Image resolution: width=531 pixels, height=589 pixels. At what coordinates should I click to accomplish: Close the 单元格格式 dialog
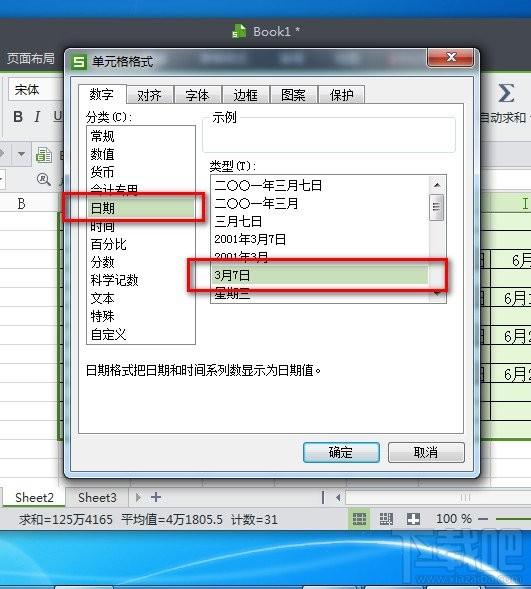click(451, 57)
